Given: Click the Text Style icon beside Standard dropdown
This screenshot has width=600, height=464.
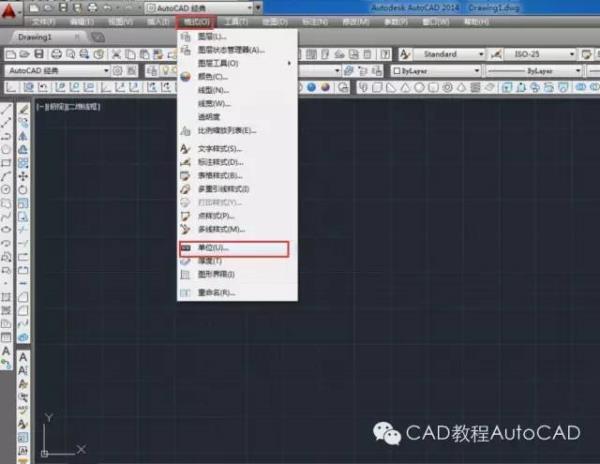Looking at the screenshot, I should pos(405,54).
